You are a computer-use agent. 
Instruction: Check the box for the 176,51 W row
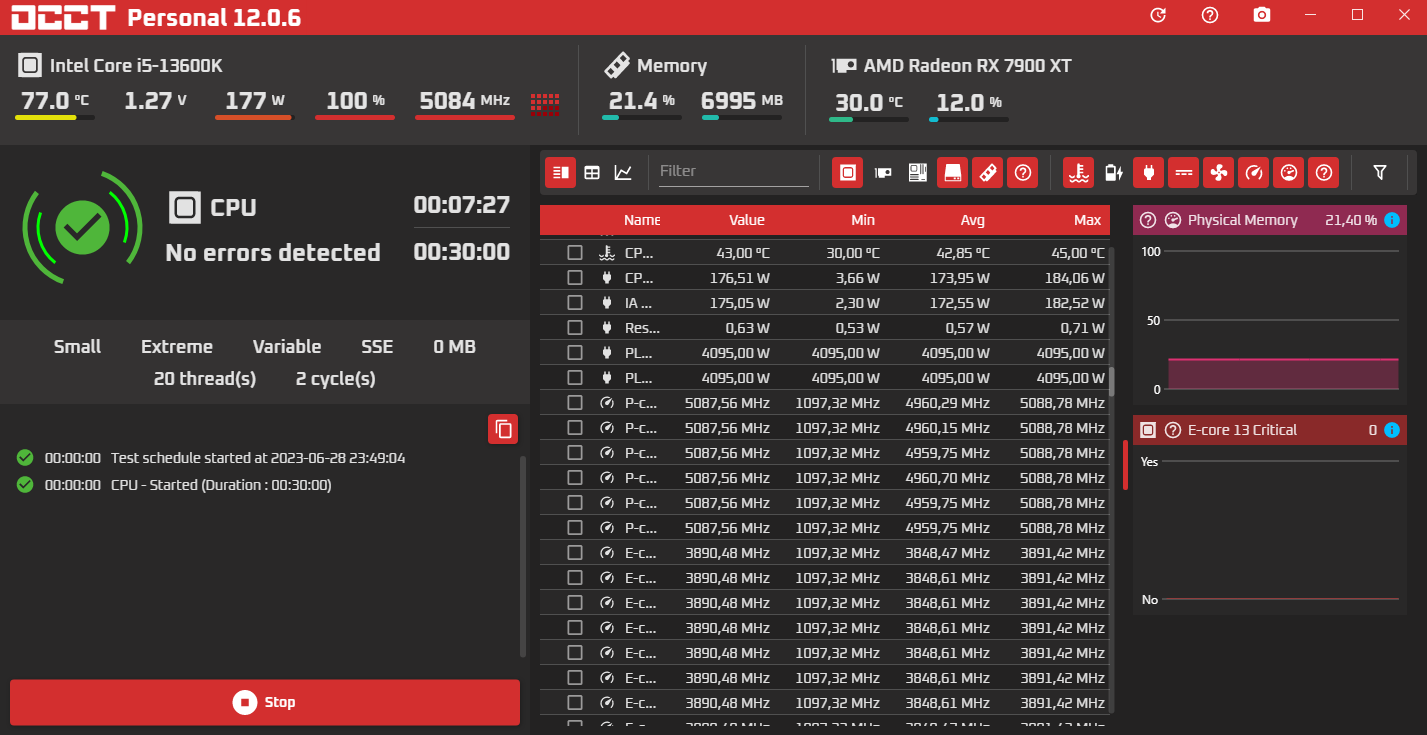pyautogui.click(x=575, y=277)
